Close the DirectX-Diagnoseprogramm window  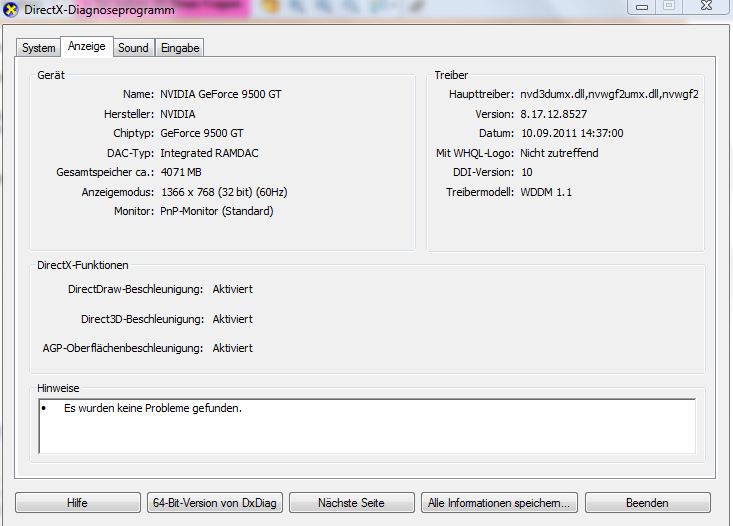706,6
